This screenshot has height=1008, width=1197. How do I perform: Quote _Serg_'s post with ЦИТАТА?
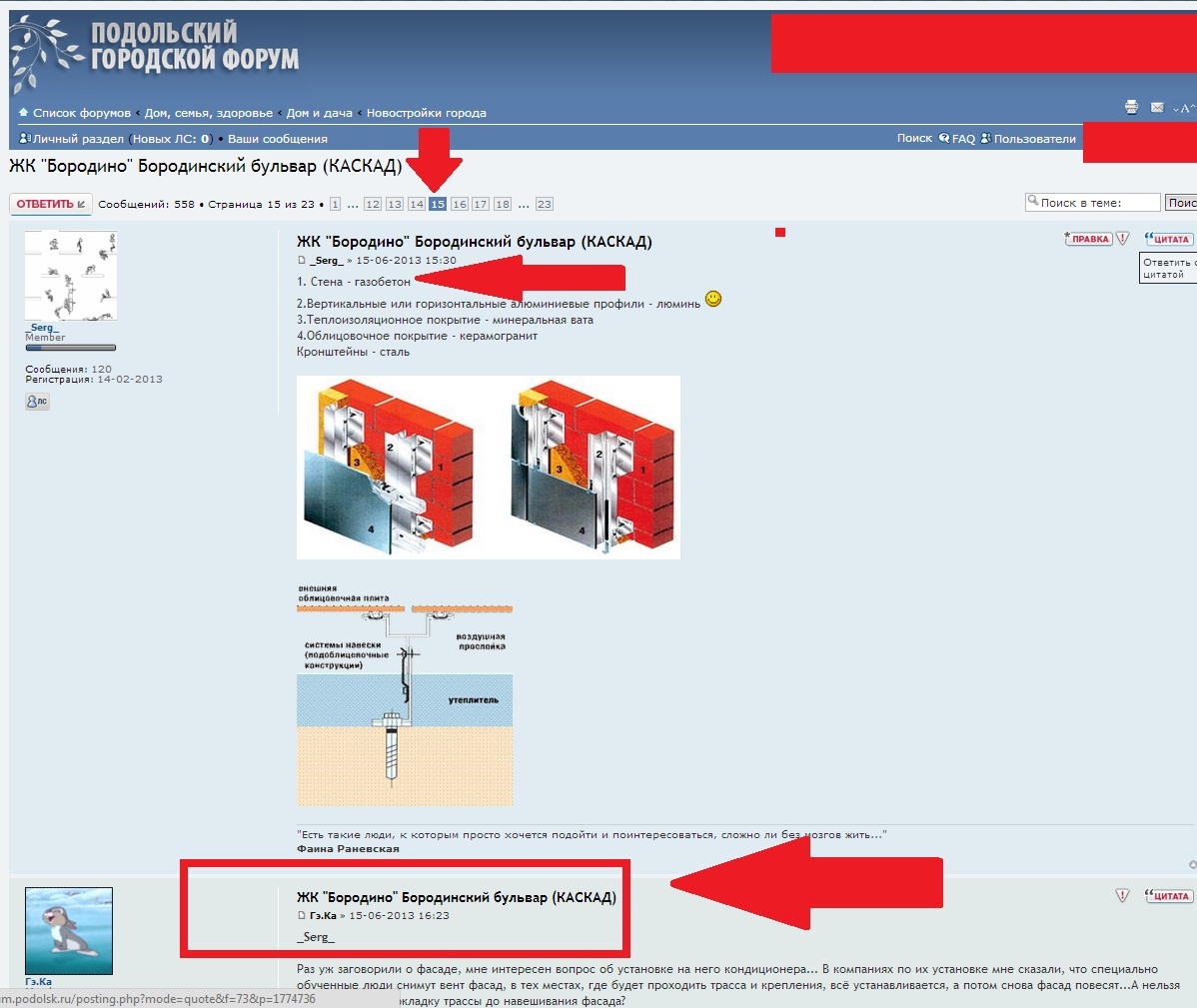pyautogui.click(x=1167, y=239)
